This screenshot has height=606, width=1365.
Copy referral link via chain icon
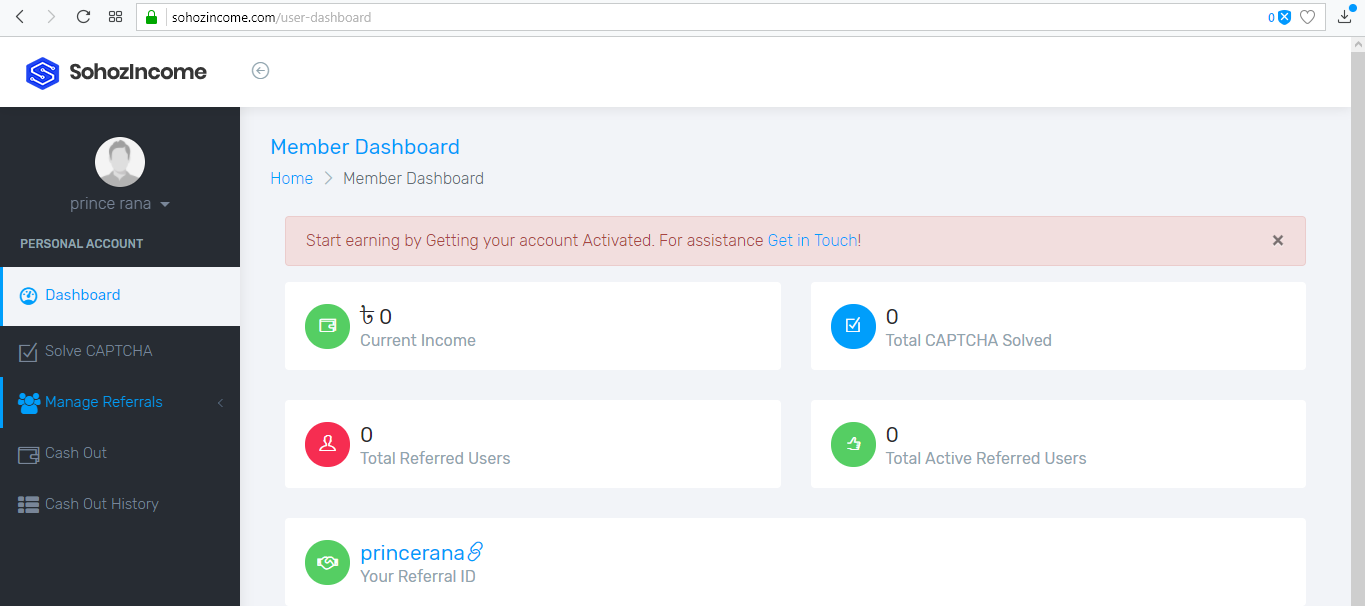pos(476,551)
